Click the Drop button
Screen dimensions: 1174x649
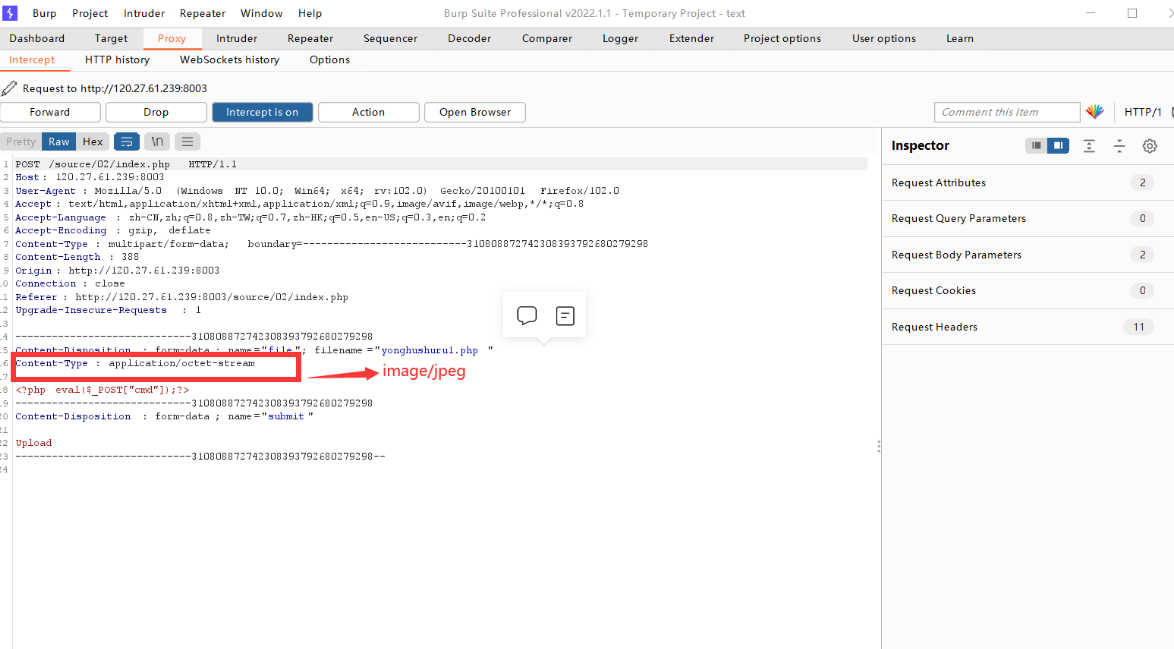point(156,112)
